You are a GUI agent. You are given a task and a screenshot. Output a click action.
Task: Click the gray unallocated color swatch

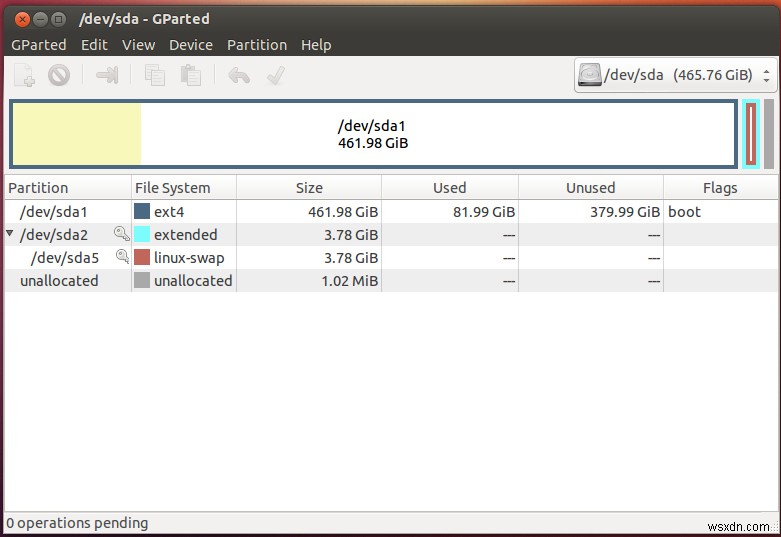tap(142, 280)
